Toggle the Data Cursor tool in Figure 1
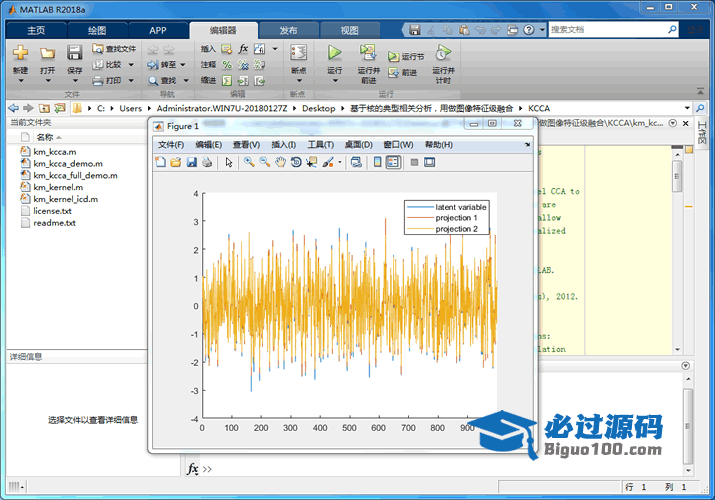The width and height of the screenshot is (715, 500). click(x=311, y=162)
